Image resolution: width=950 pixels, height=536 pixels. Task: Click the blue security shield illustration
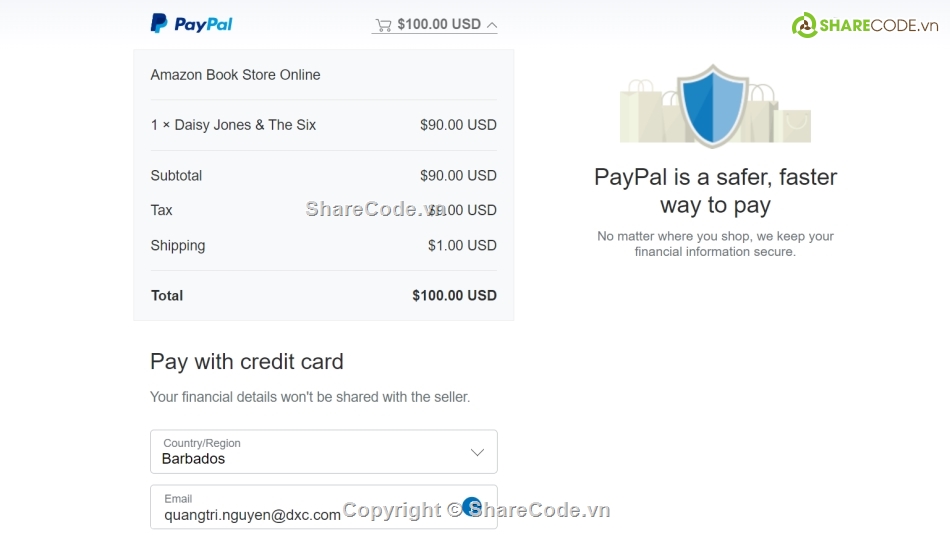[x=712, y=104]
